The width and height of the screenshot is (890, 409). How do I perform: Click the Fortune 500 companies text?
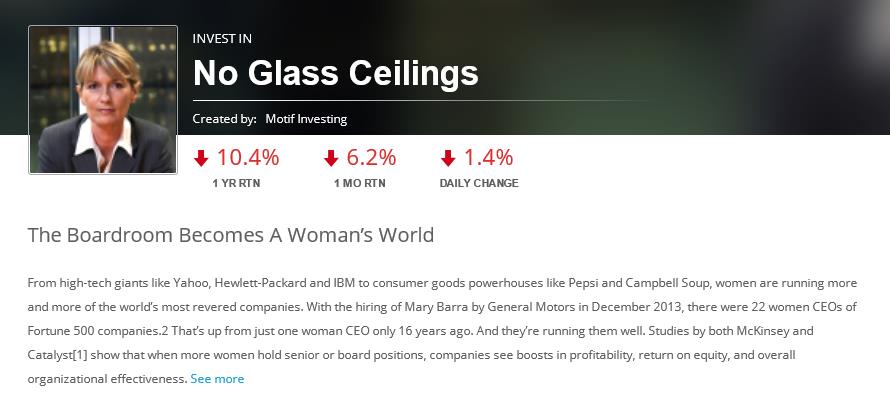89,331
